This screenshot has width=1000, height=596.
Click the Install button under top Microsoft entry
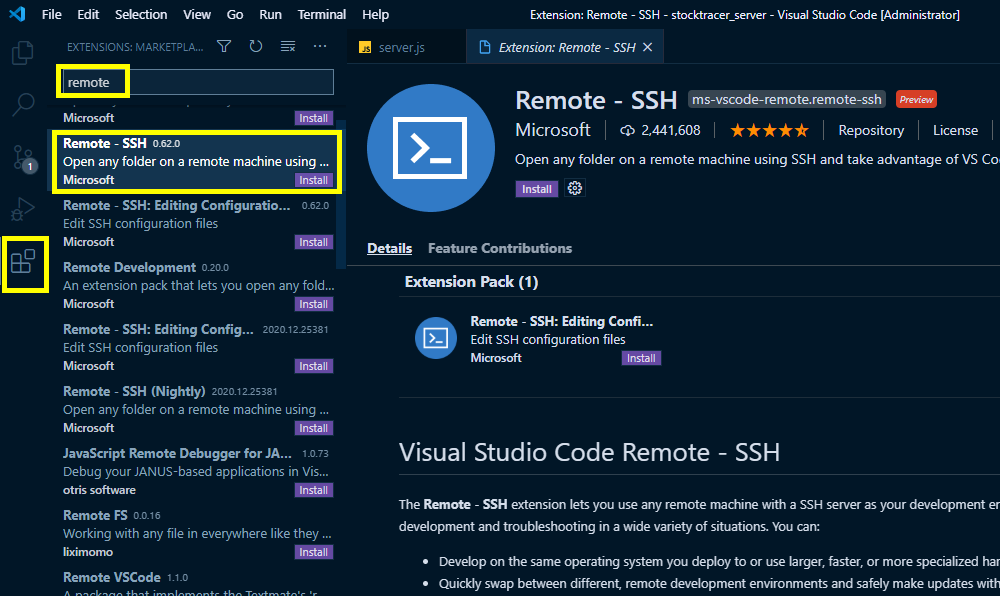(314, 119)
